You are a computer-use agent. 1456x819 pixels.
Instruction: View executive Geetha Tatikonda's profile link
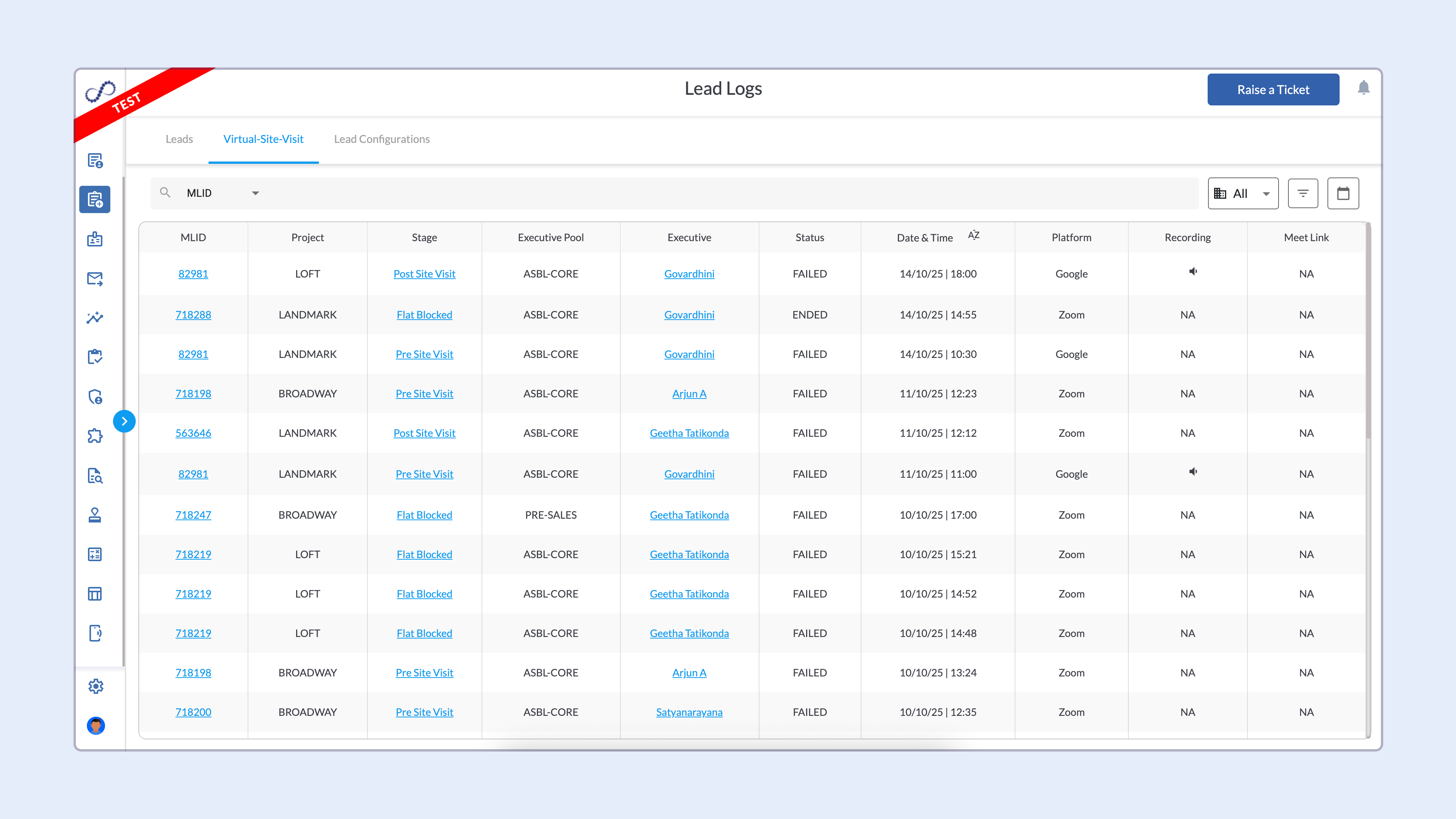[689, 433]
